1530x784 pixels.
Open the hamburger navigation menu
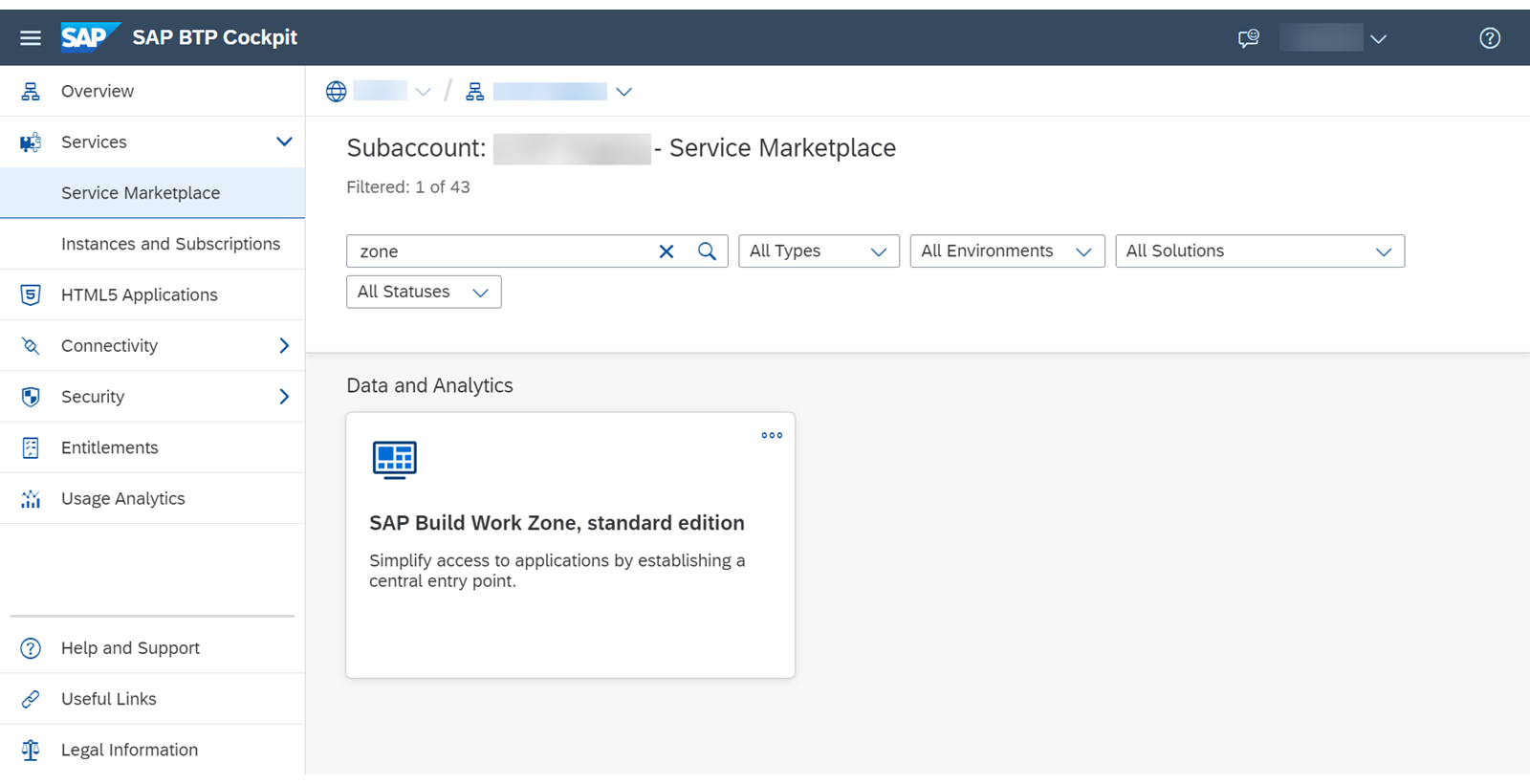tap(31, 38)
